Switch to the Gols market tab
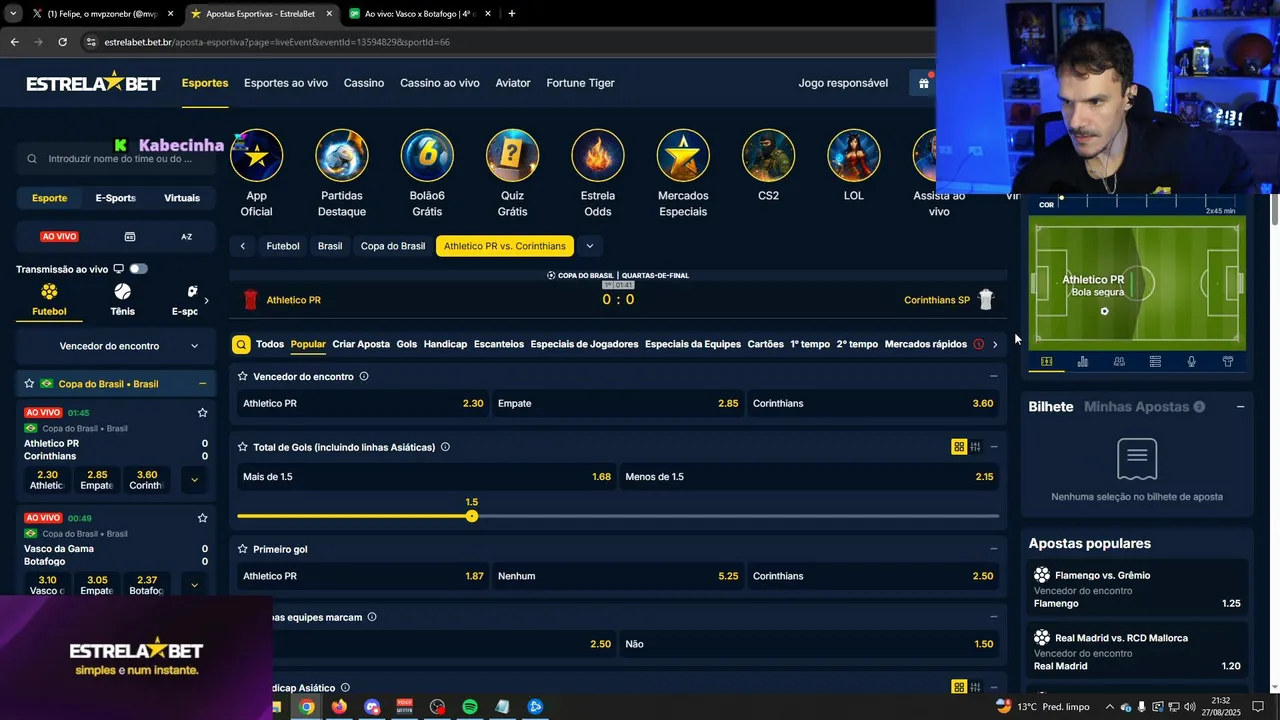 (406, 344)
